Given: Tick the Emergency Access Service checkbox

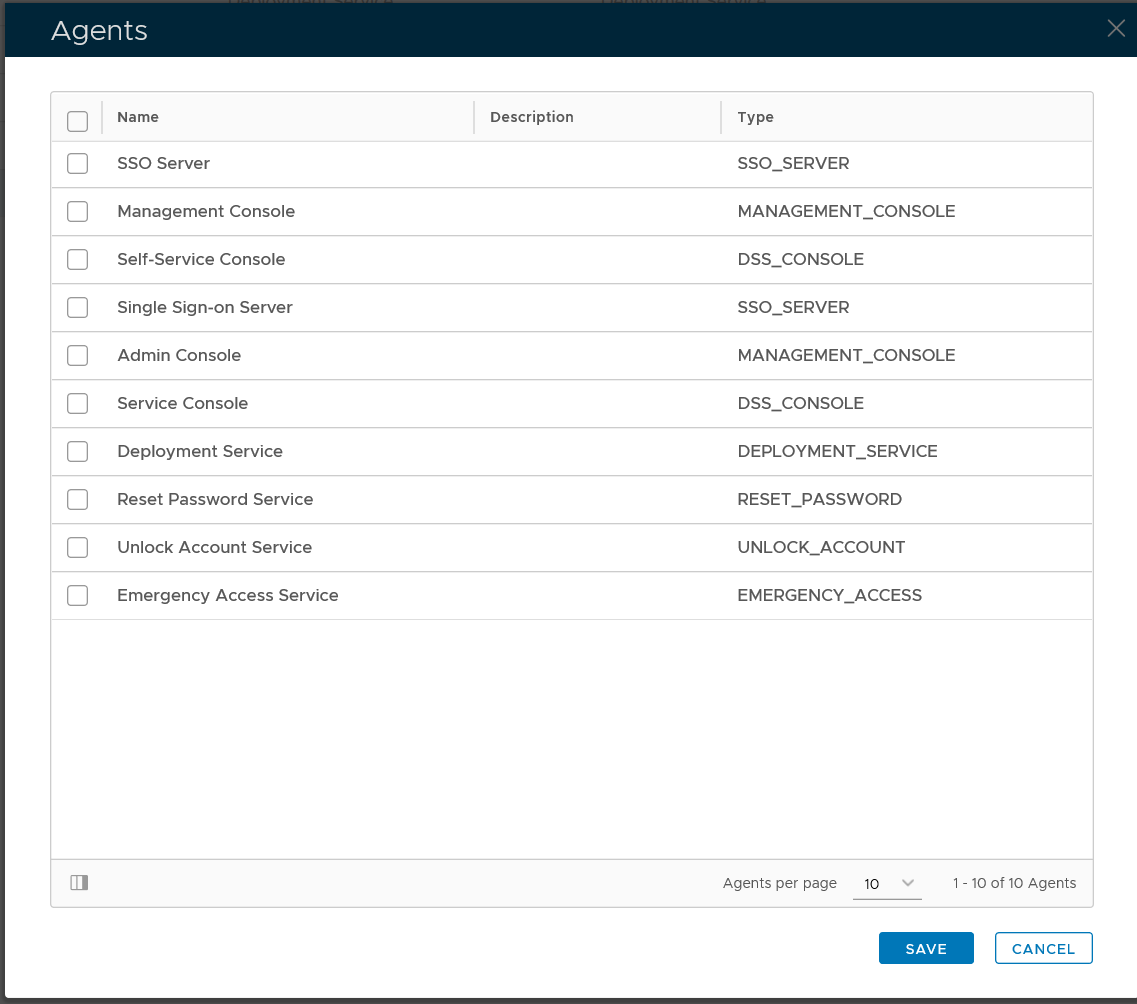Looking at the screenshot, I should [78, 596].
